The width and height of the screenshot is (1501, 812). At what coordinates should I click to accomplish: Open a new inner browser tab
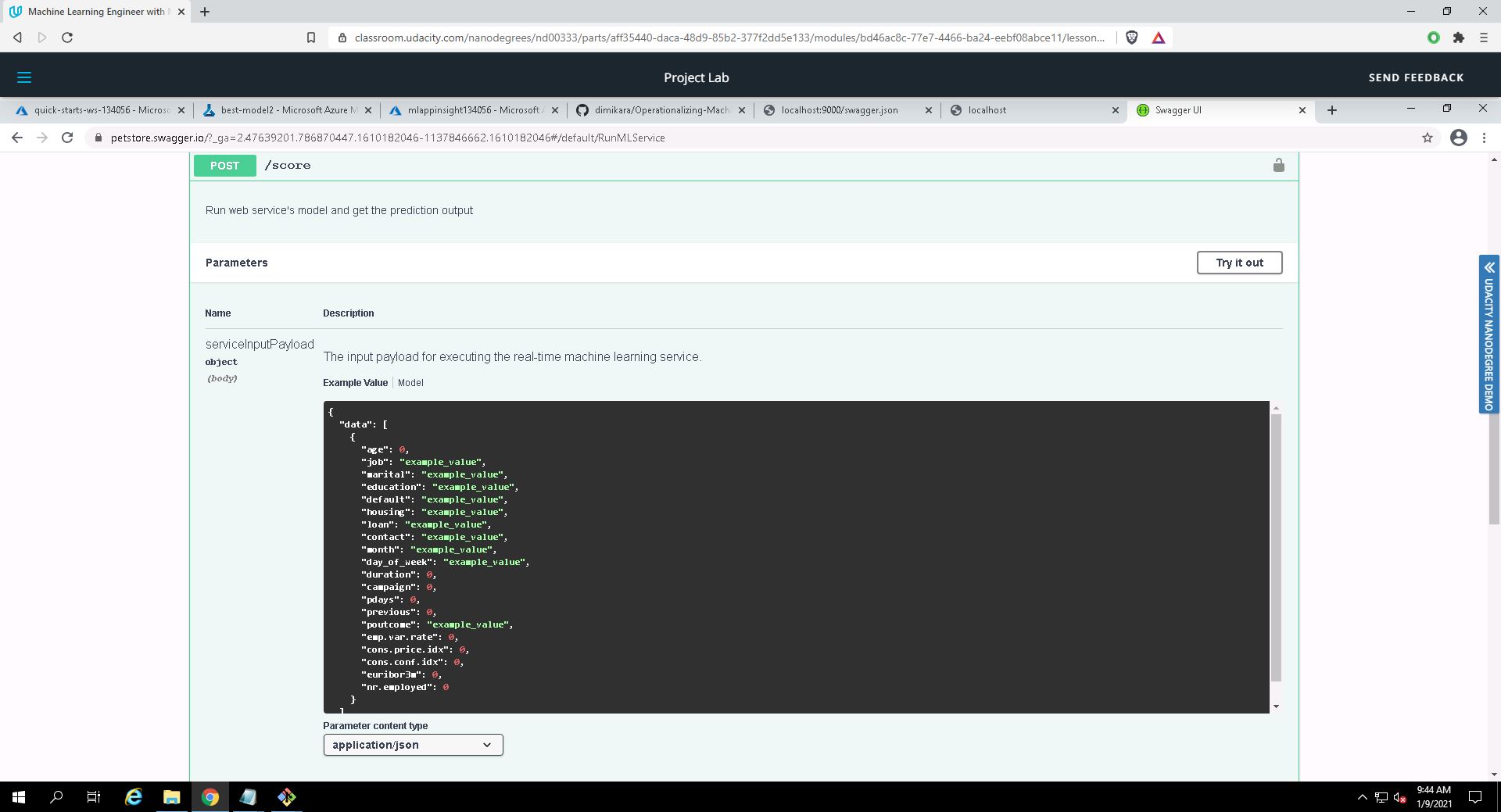(1332, 110)
